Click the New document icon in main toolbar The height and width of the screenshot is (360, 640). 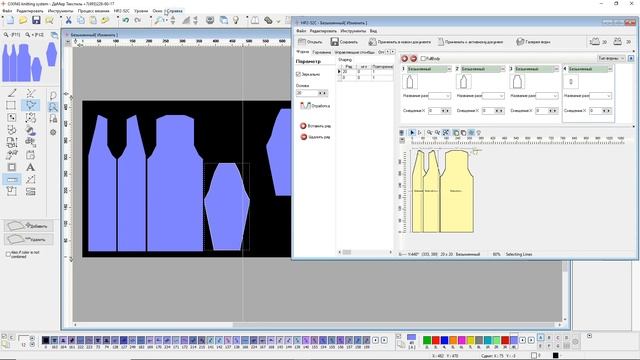pos(10,20)
